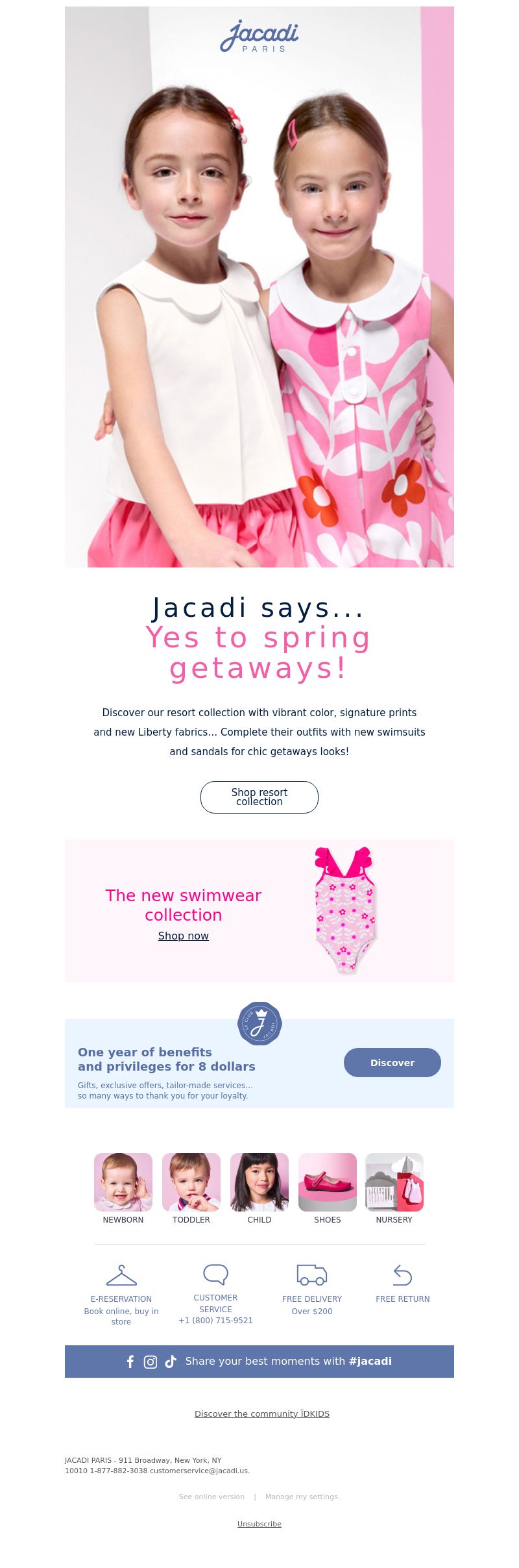Click the free return arrow icon
519x1568 pixels.
(x=403, y=1275)
